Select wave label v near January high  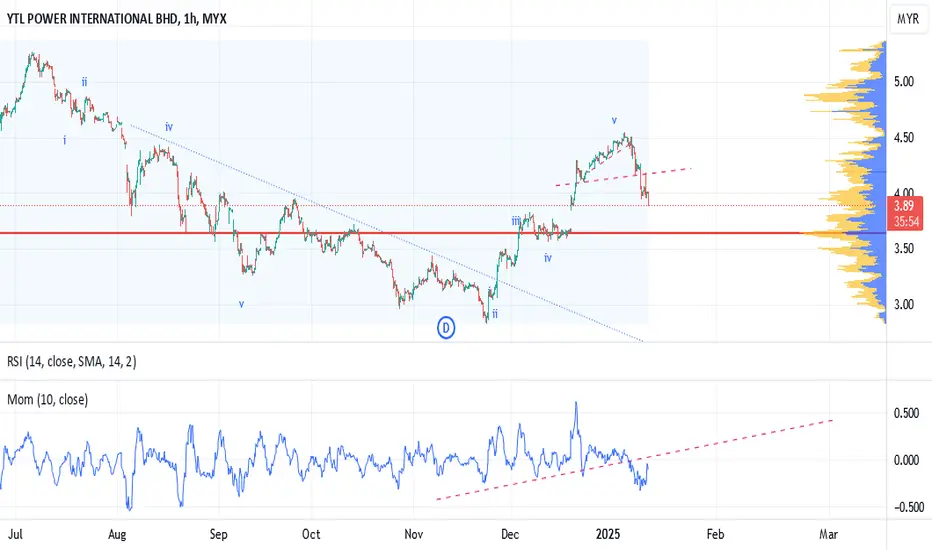click(614, 121)
